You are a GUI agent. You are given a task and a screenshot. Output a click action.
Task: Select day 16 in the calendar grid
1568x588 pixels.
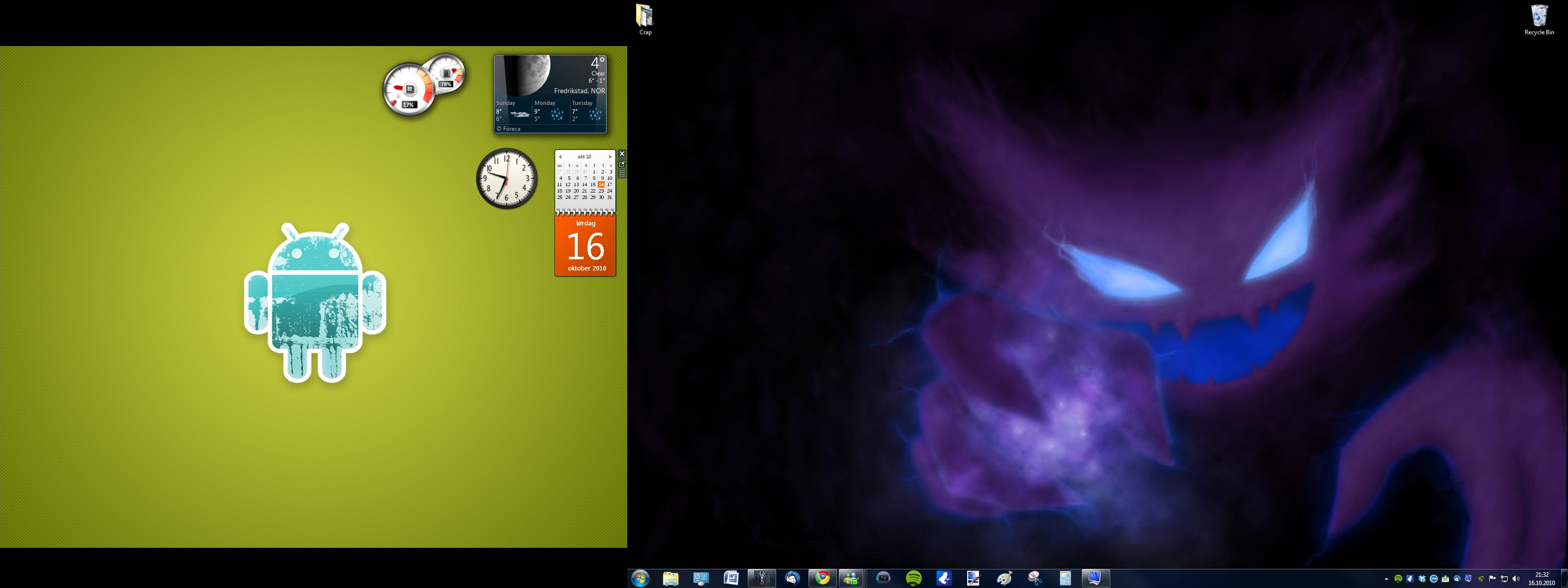[601, 184]
